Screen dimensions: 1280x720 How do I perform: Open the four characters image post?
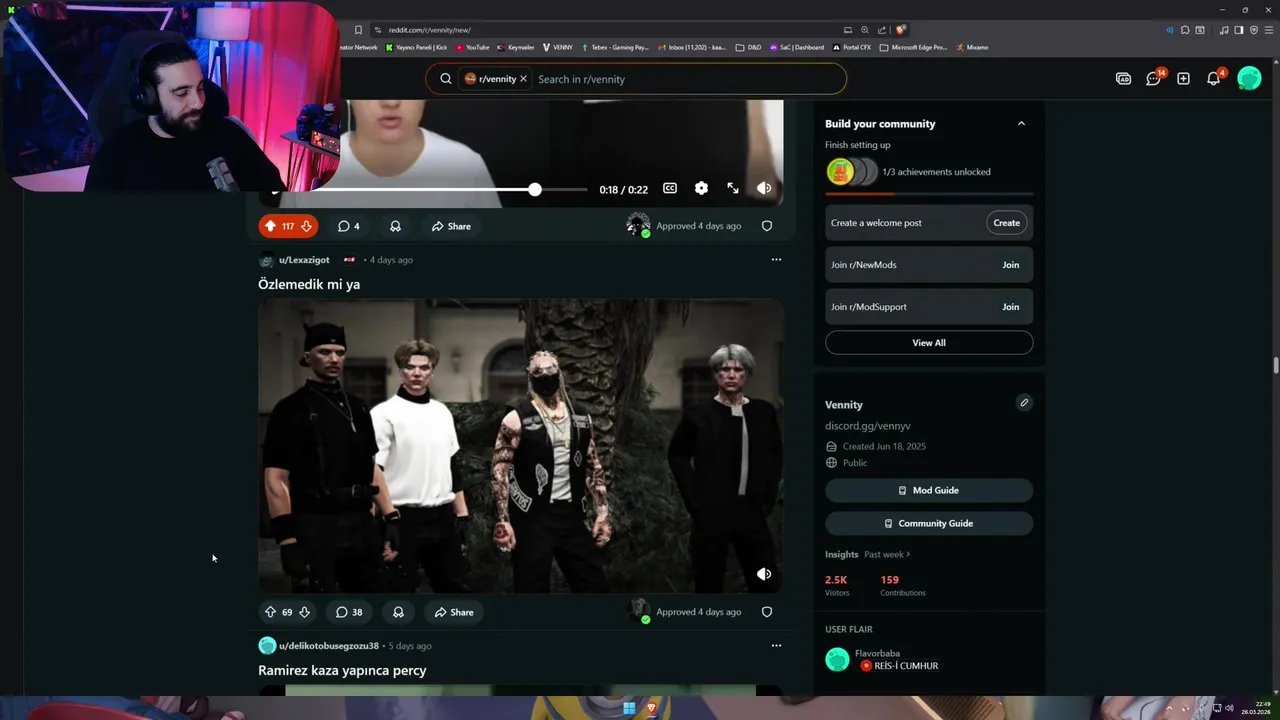(x=520, y=446)
